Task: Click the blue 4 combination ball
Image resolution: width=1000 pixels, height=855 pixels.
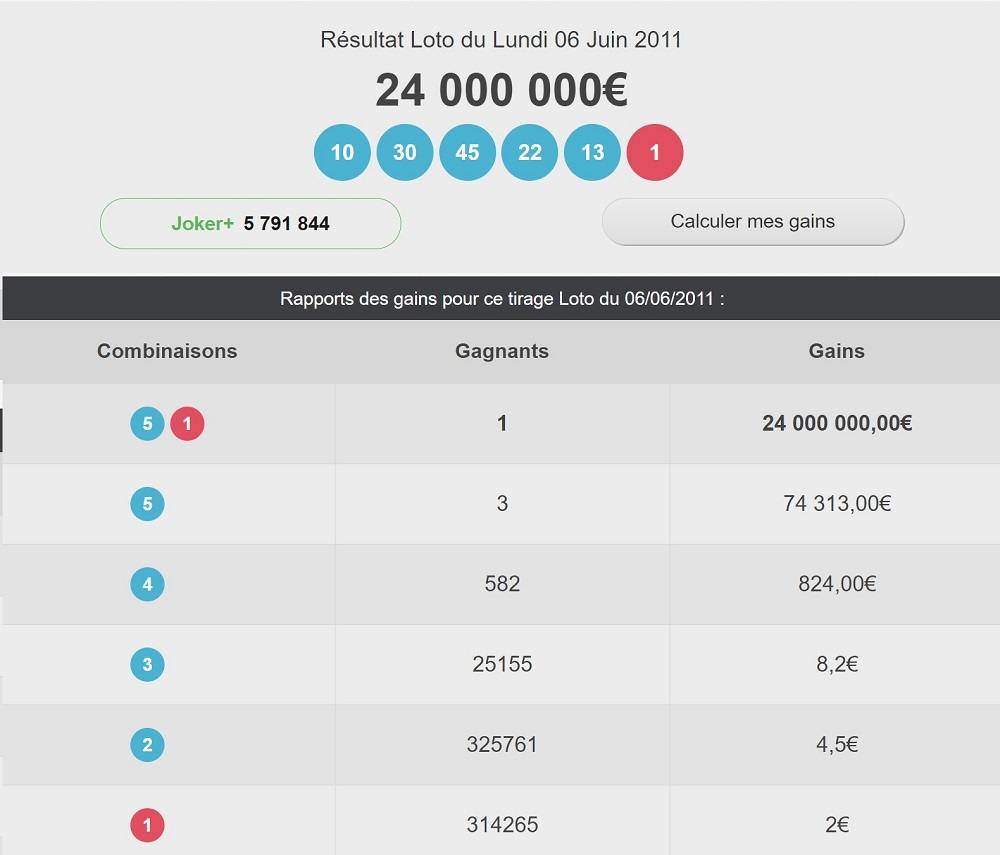Action: click(147, 584)
